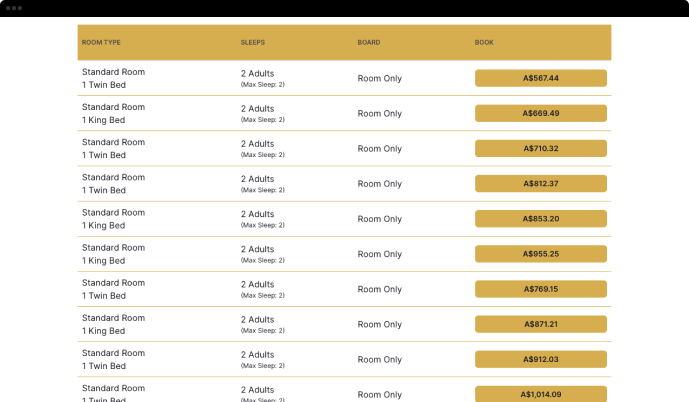Click 1 King Bed in A$669.49 row

click(x=104, y=120)
